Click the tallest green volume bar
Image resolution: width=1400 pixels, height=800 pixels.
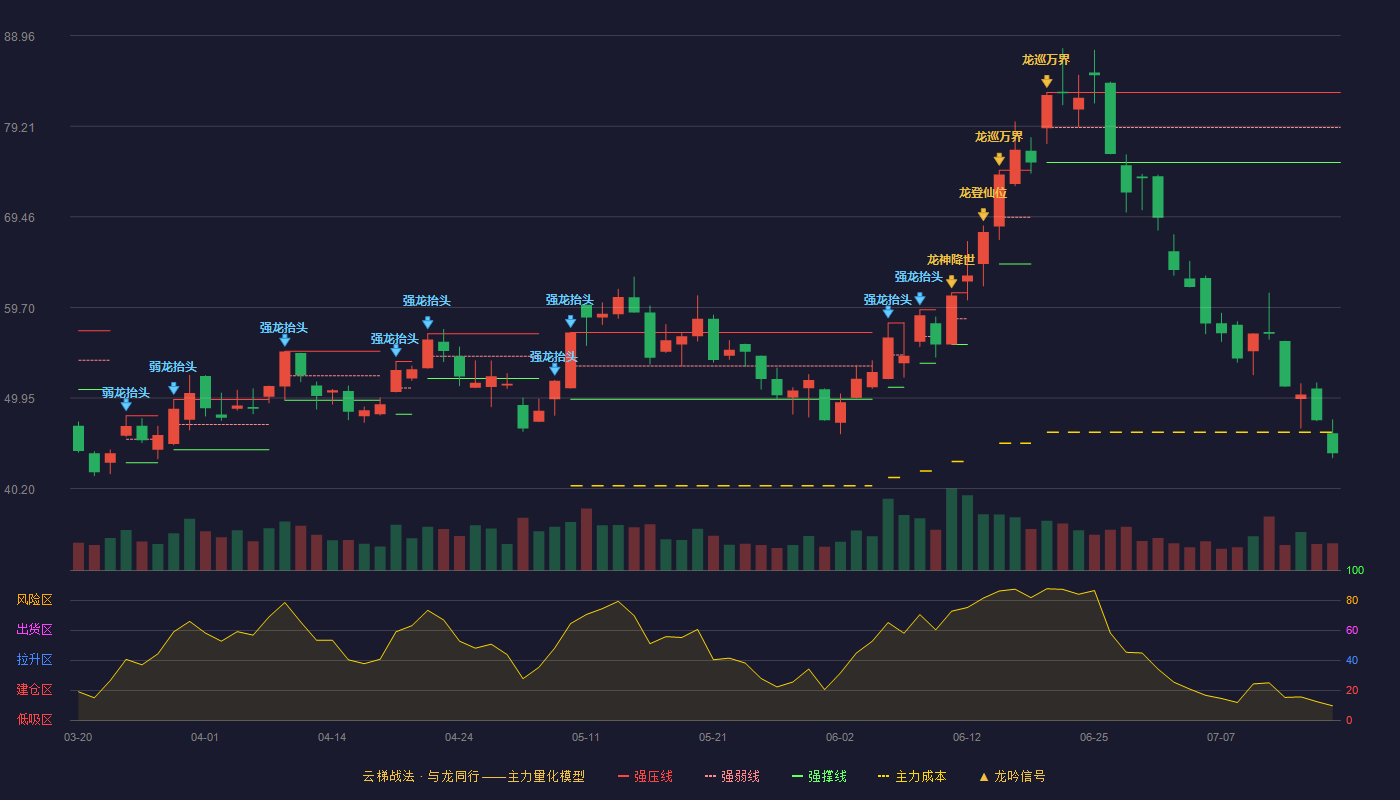(951, 529)
